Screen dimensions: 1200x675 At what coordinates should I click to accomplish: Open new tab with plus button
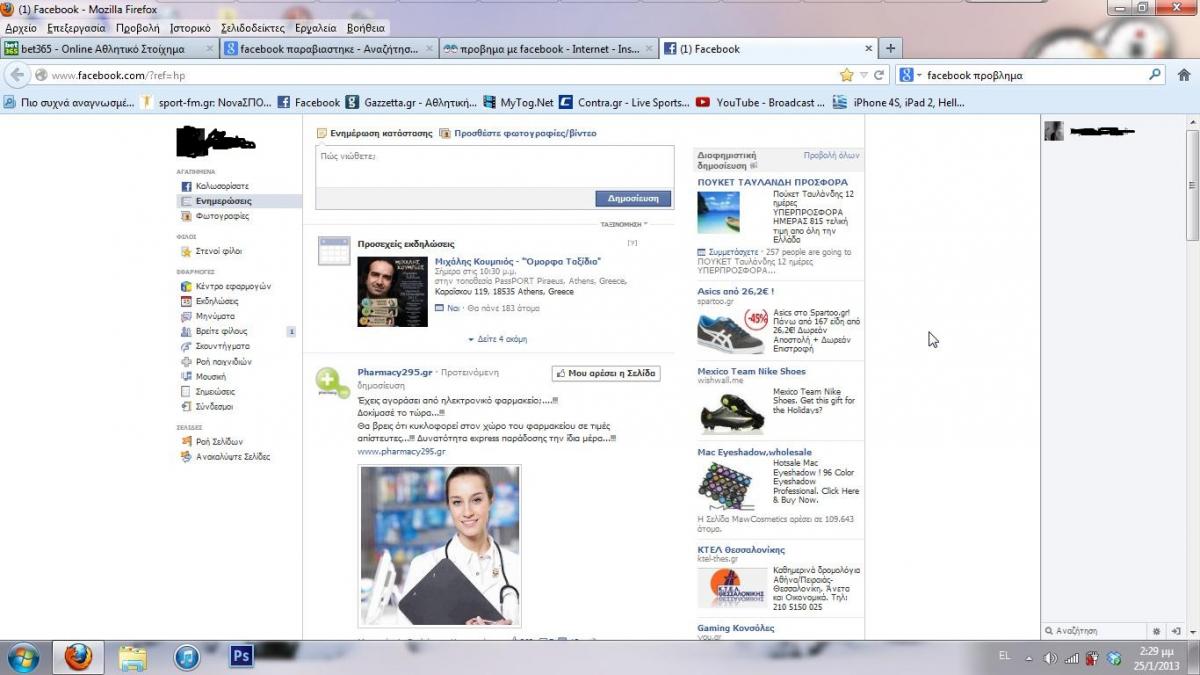tap(890, 48)
